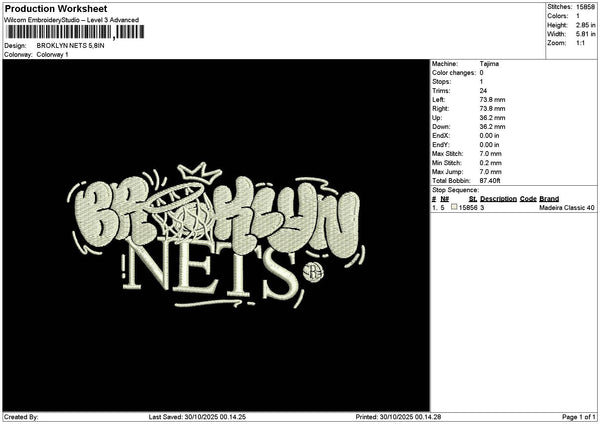Screen dimensions: 600x424
Task: Click 'Wilcom EmbroideryStudio – Level 3 Advanced' text
Action: (71, 20)
